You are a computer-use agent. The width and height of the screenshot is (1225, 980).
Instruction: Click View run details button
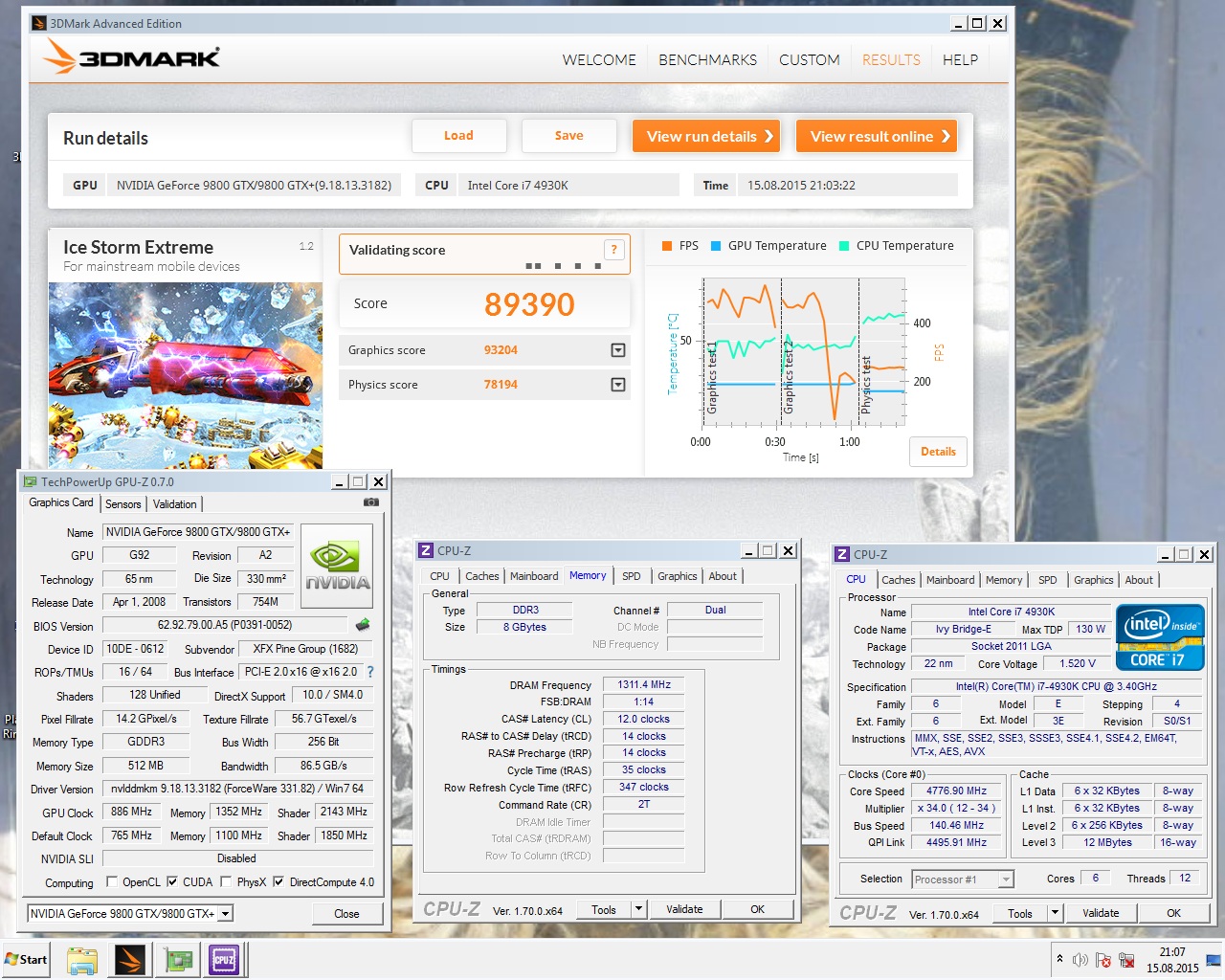coord(706,136)
